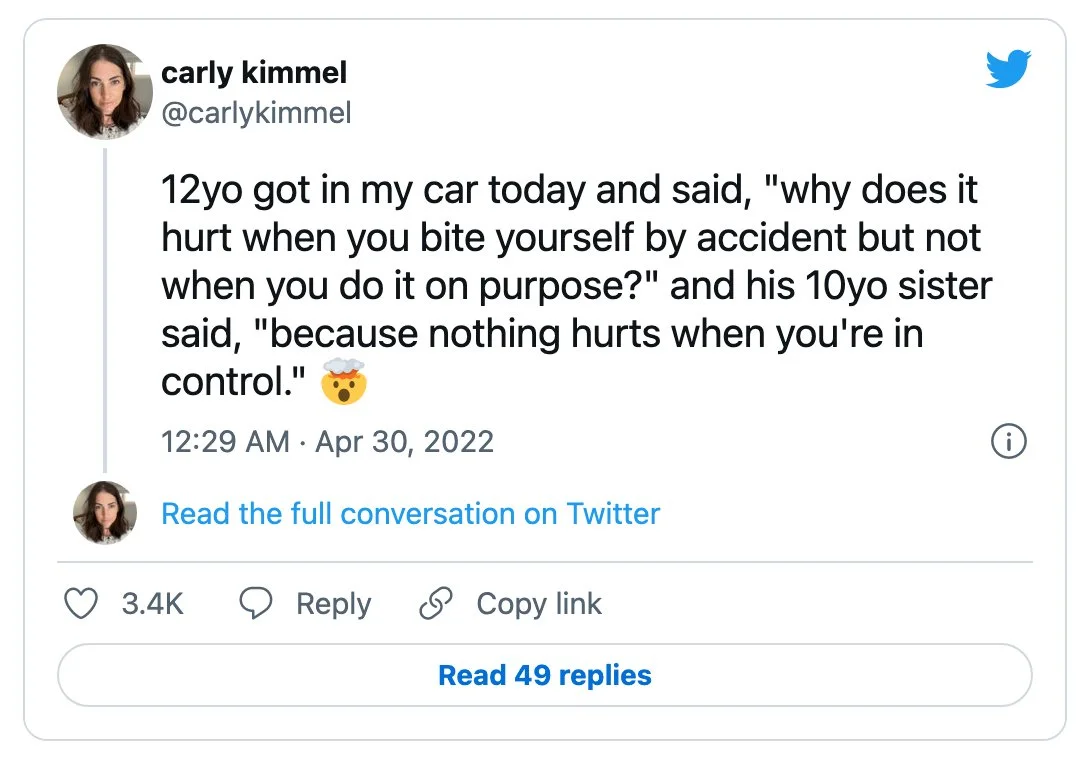Click the word "Twitter" in the conversation link
Image resolution: width=1085 pixels, height=764 pixels.
(x=613, y=514)
